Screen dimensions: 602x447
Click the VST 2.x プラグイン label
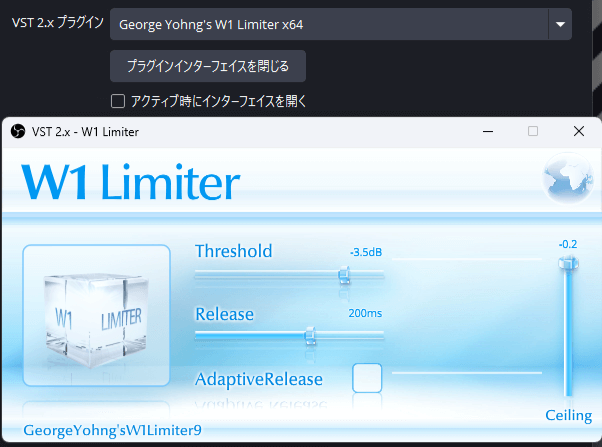coord(58,23)
